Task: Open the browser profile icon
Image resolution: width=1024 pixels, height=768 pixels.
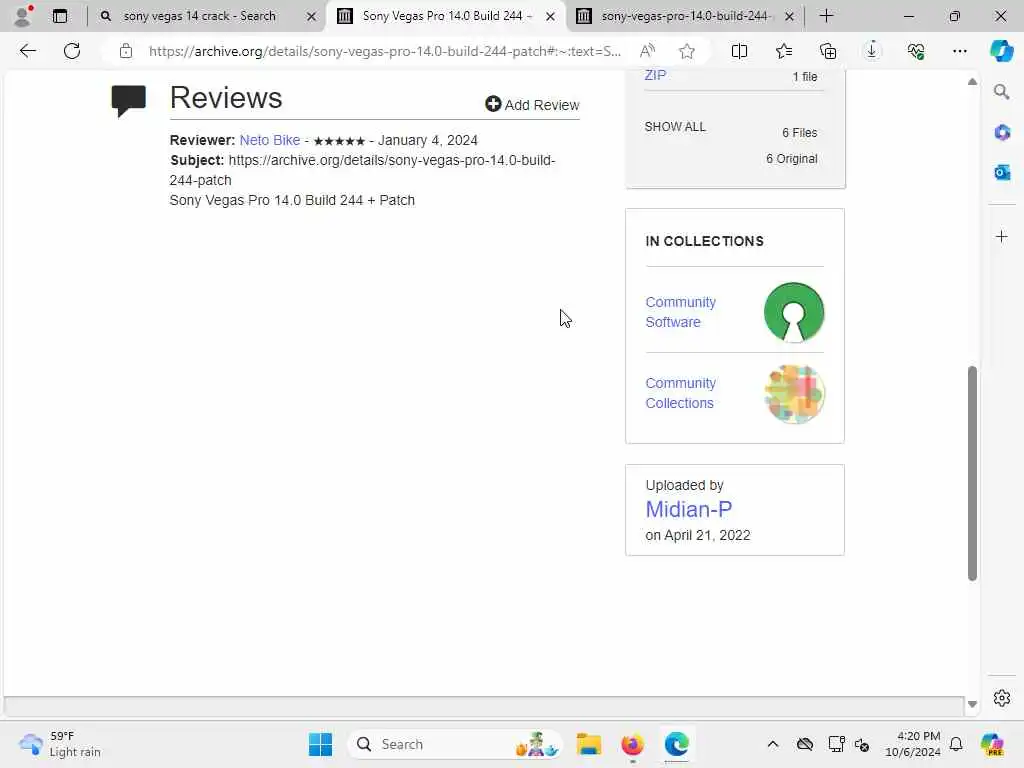Action: coord(23,16)
